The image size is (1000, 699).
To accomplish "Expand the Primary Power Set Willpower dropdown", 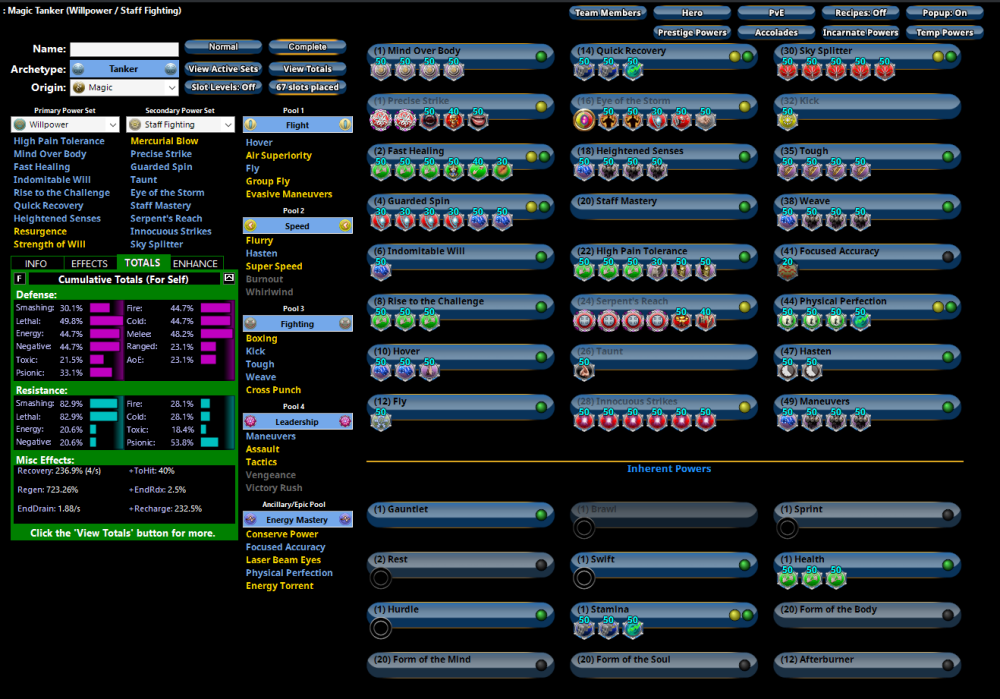I will (66, 125).
